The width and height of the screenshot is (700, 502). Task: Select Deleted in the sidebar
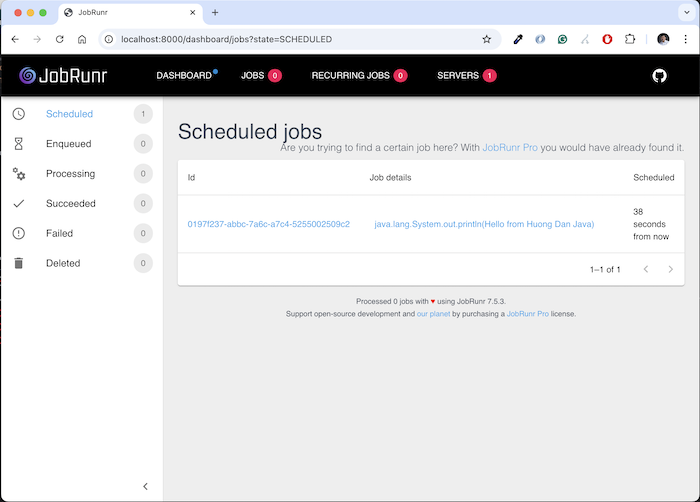(x=82, y=263)
